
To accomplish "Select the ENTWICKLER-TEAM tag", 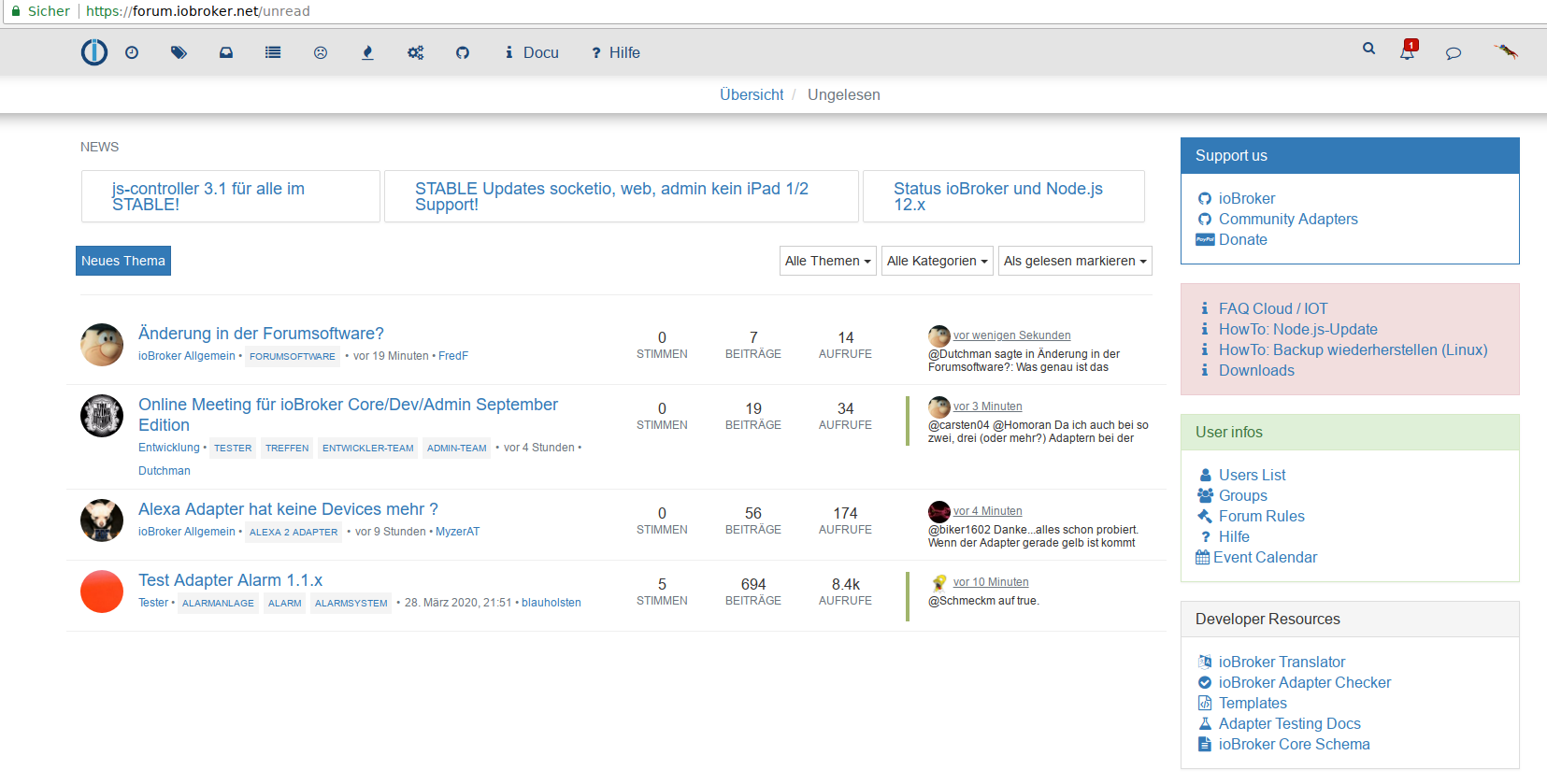I will click(x=368, y=448).
